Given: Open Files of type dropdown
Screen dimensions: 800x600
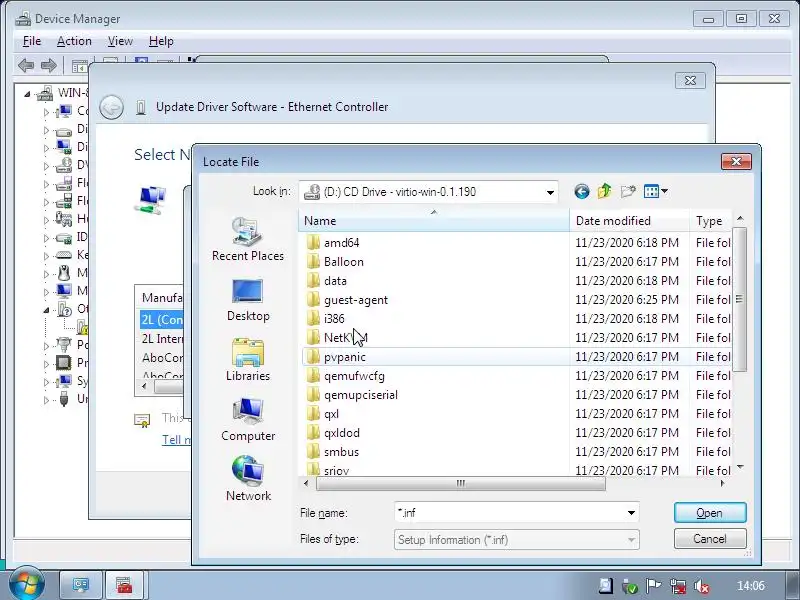Looking at the screenshot, I should point(631,540).
